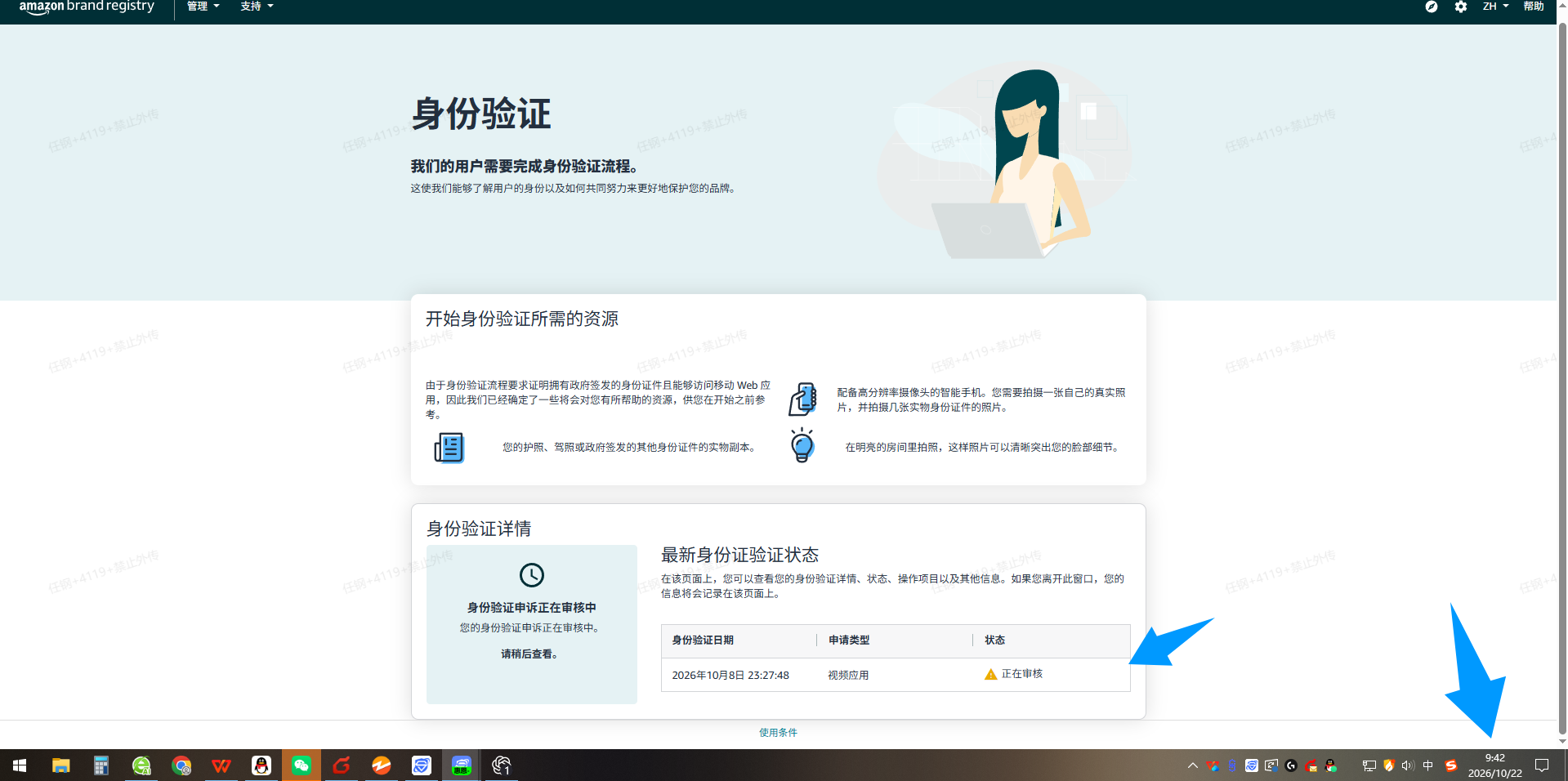The width and height of the screenshot is (1568, 781).
Task: Click the 使用条件 footer link
Action: pos(778,733)
